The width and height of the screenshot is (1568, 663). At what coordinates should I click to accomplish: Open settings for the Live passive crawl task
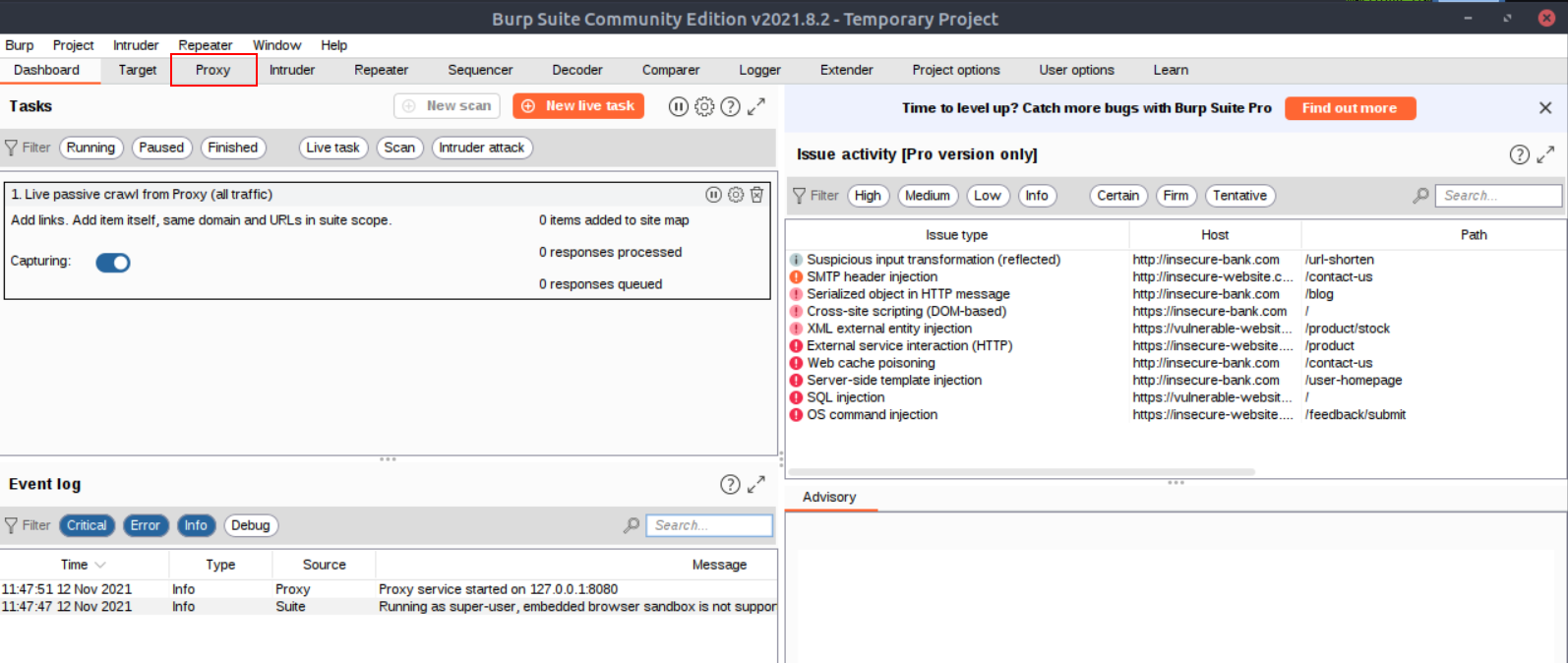tap(736, 195)
